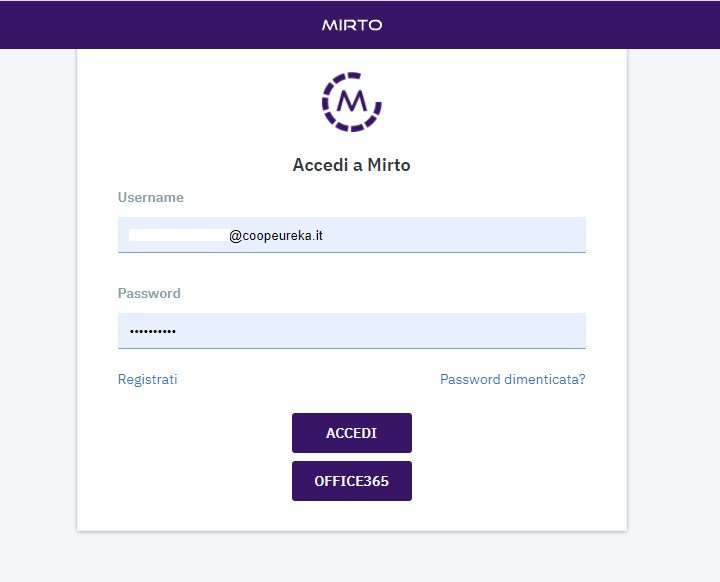This screenshot has width=720, height=582.
Task: Click blank card area below OFFICE365 button
Action: tap(352, 516)
